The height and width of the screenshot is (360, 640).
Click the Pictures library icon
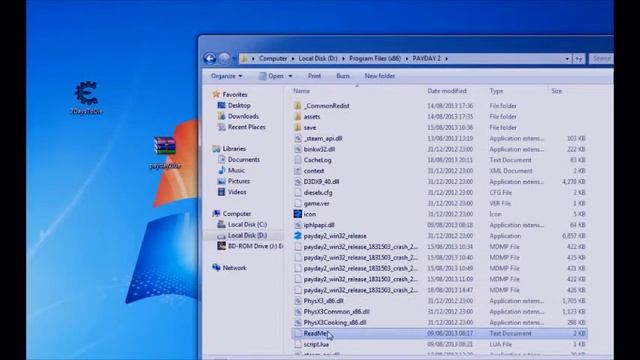pyautogui.click(x=221, y=181)
